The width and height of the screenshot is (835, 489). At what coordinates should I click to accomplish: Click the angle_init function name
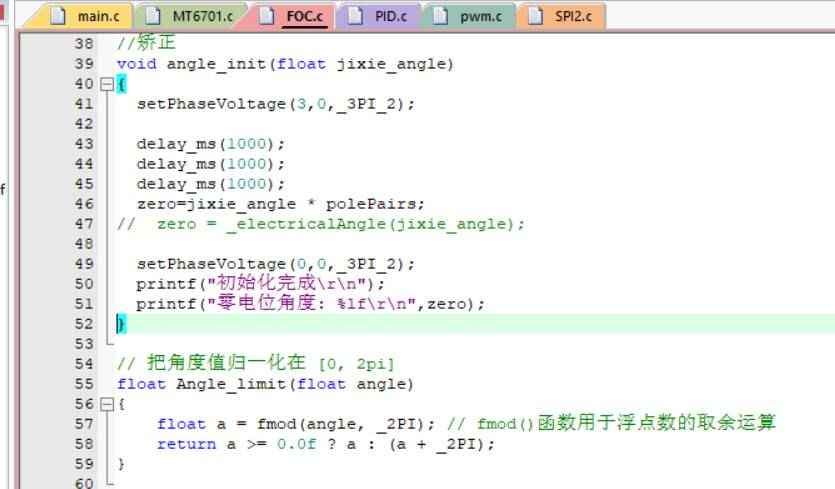[216, 64]
